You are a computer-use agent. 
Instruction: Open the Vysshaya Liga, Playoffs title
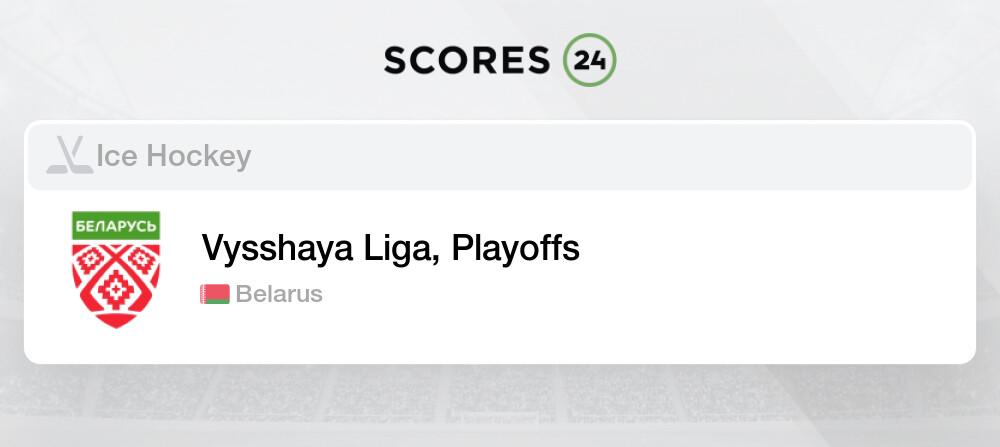[390, 248]
